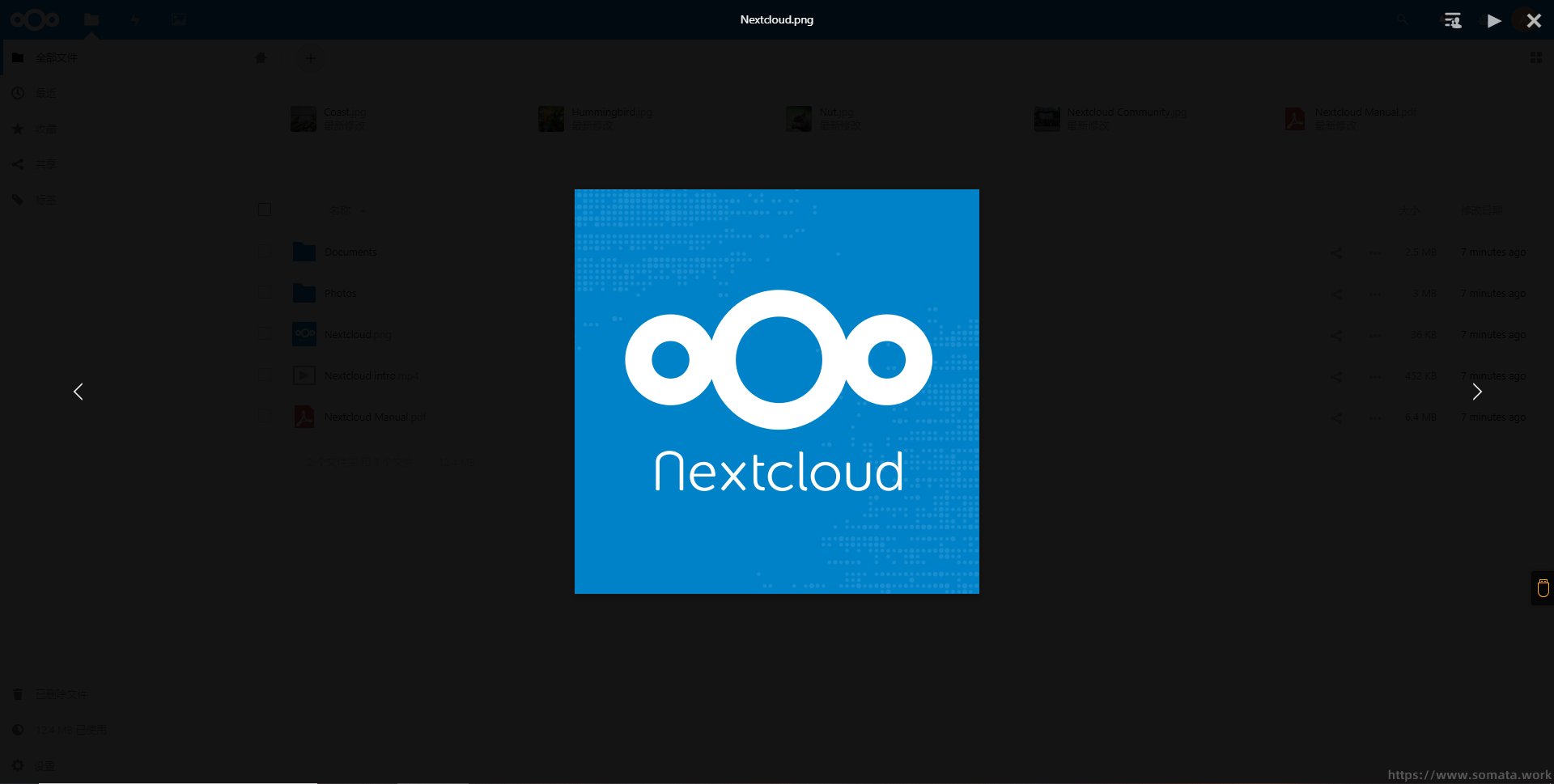The height and width of the screenshot is (784, 1554).
Task: Open more actions for Nextcloud.png row
Action: tap(1375, 335)
